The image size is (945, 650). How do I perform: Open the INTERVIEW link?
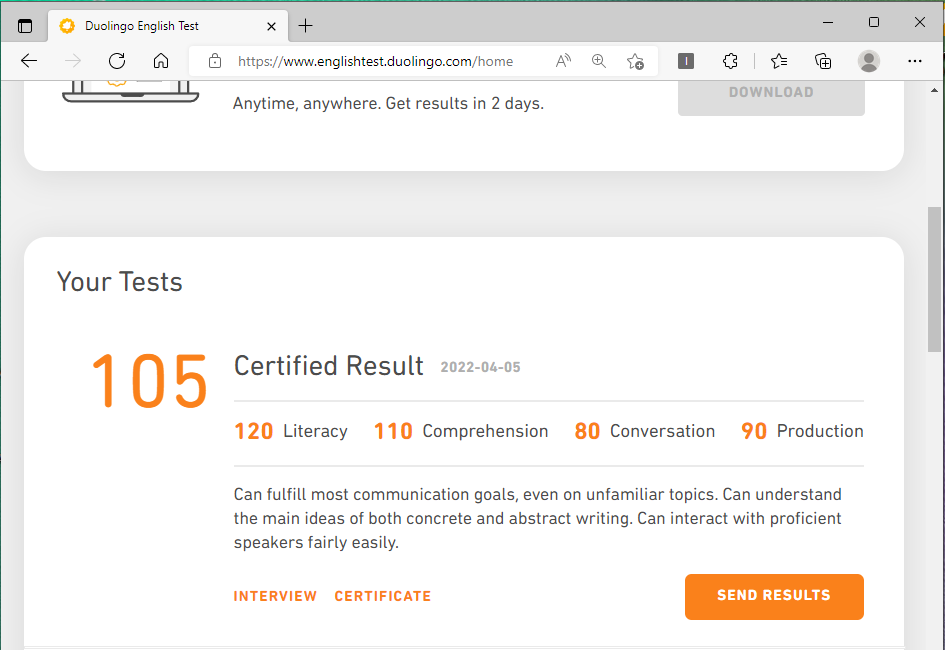pos(275,596)
